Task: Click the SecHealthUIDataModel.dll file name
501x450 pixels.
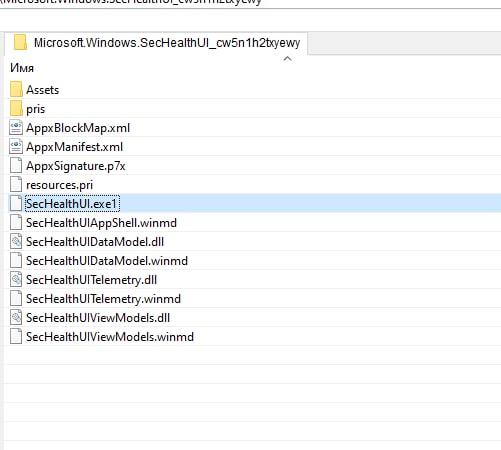Action: pyautogui.click(x=95, y=242)
